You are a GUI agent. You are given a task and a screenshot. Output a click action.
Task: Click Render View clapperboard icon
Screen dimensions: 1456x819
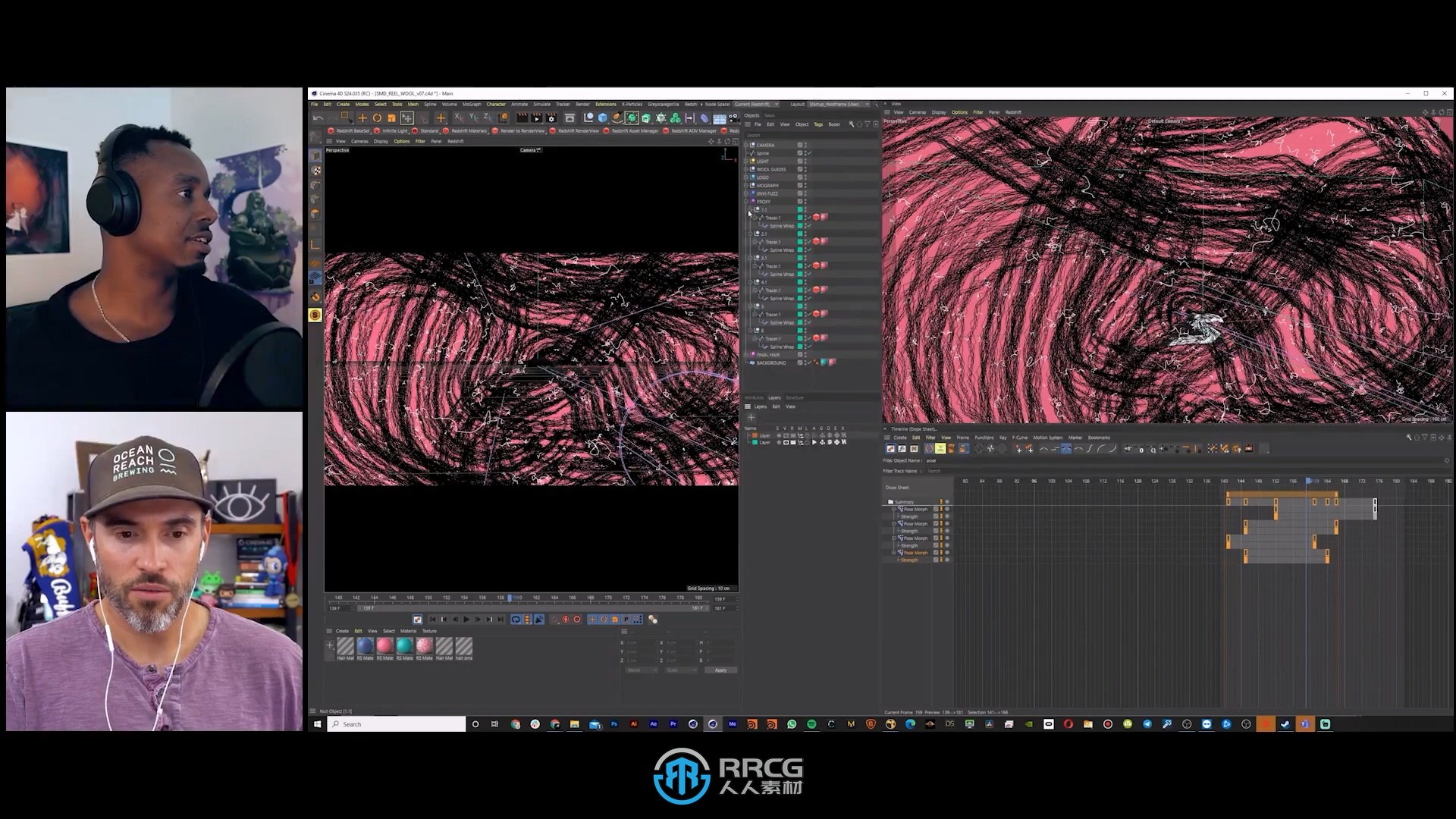point(522,118)
